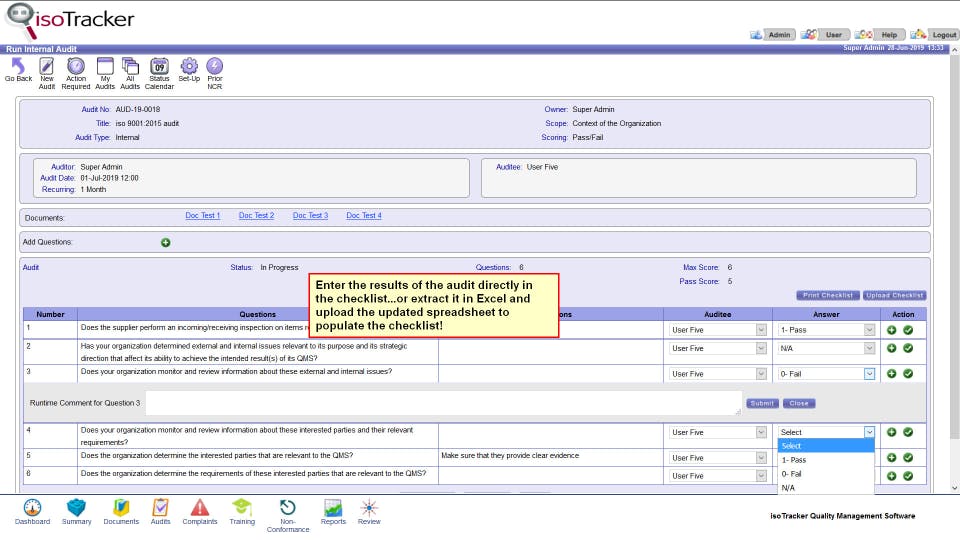Viewport: 960px width, 540px height.
Task: Click Upload Checklist button
Action: coord(894,295)
